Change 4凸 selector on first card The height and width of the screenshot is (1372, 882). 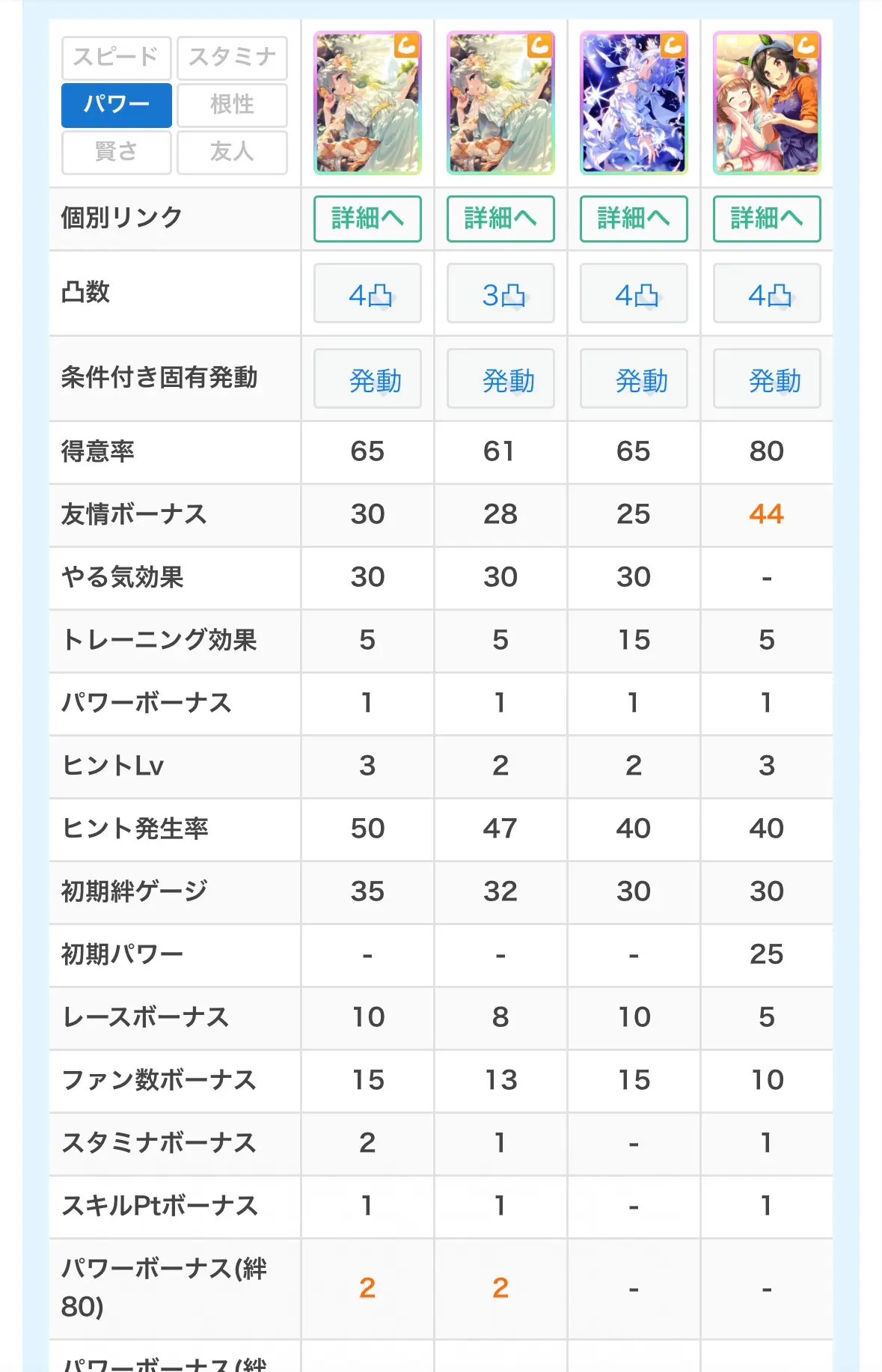point(367,293)
